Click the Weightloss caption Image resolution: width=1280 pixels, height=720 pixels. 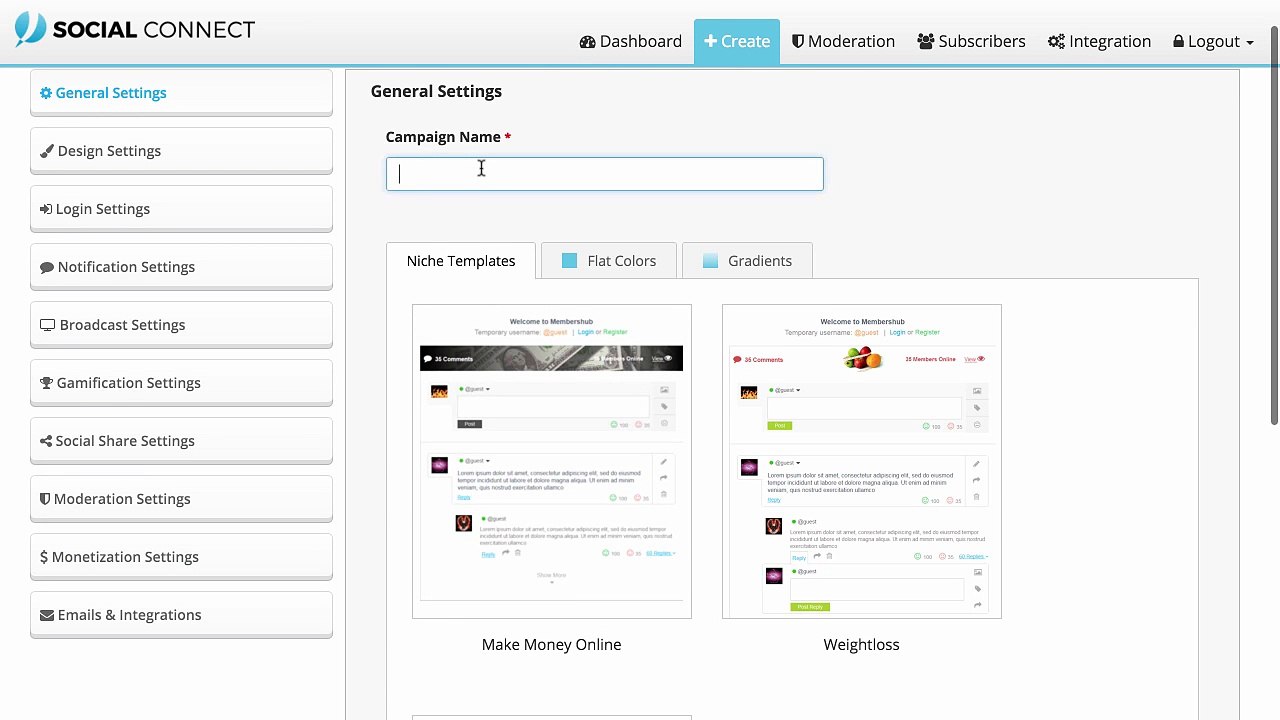click(x=862, y=645)
